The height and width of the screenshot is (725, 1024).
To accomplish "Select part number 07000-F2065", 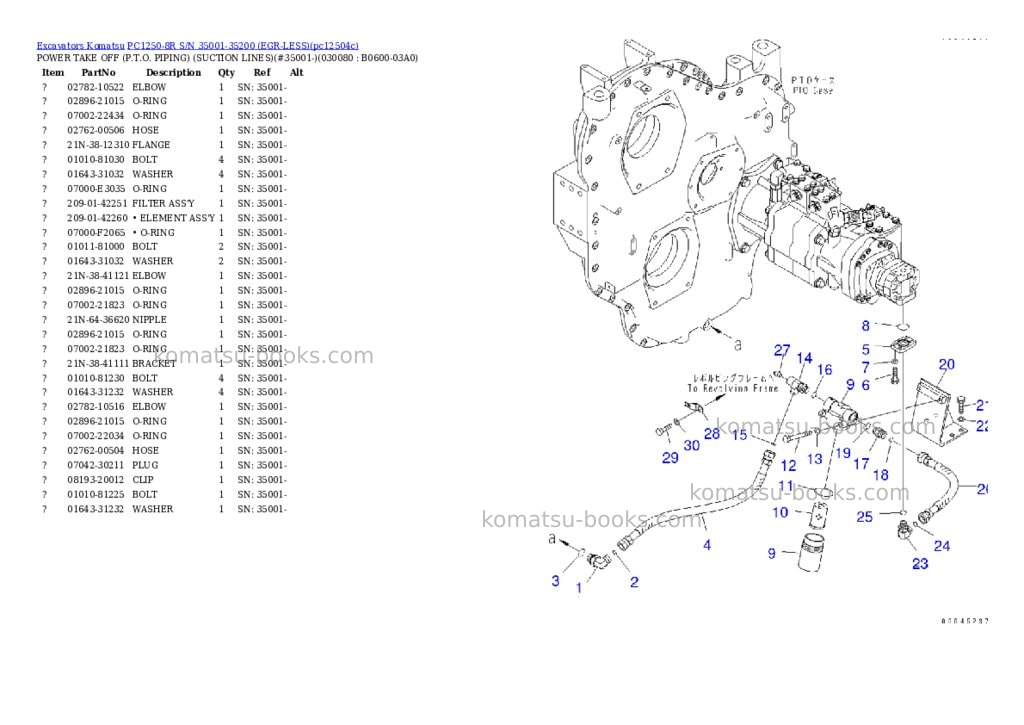I will point(96,233).
